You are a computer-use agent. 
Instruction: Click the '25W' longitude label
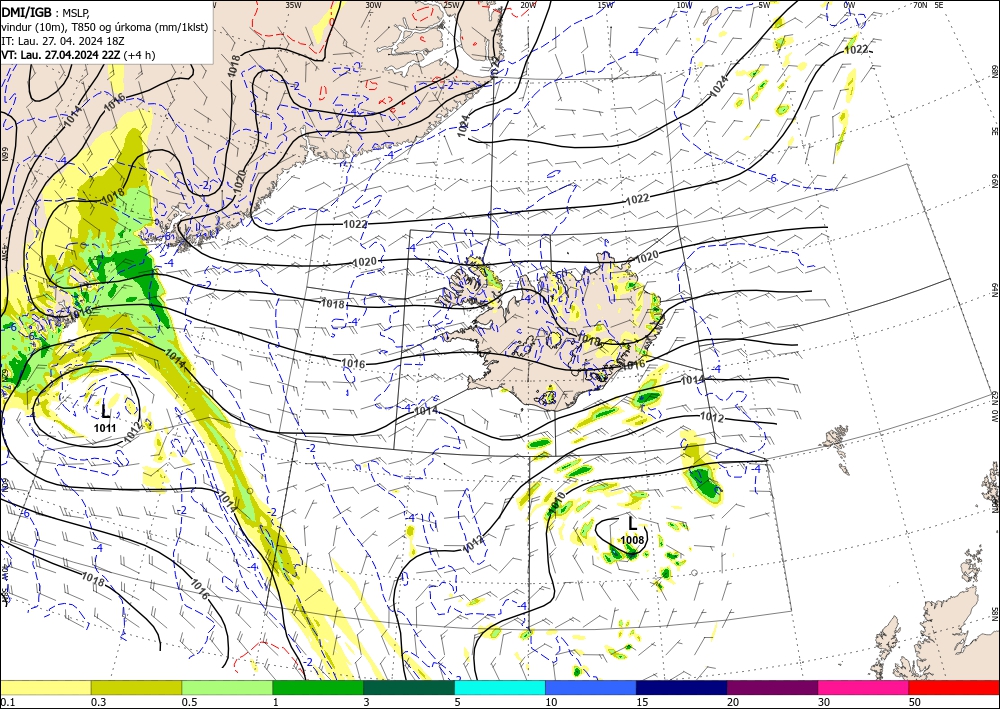click(451, 5)
